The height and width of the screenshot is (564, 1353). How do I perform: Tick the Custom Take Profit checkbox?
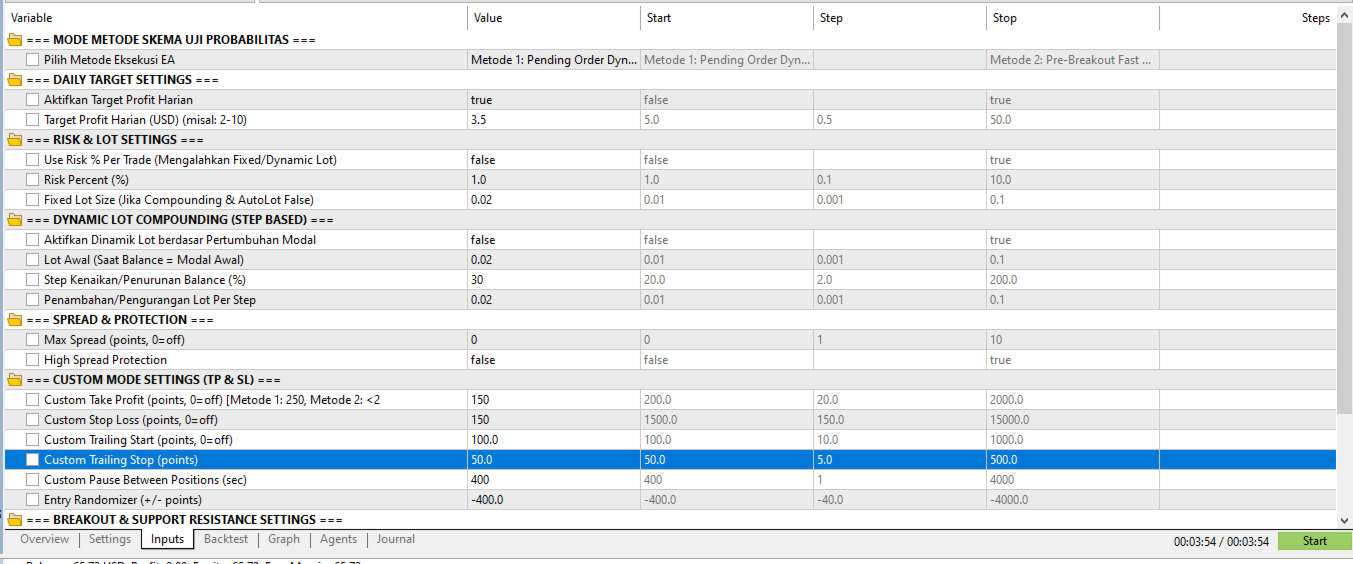pyautogui.click(x=33, y=400)
